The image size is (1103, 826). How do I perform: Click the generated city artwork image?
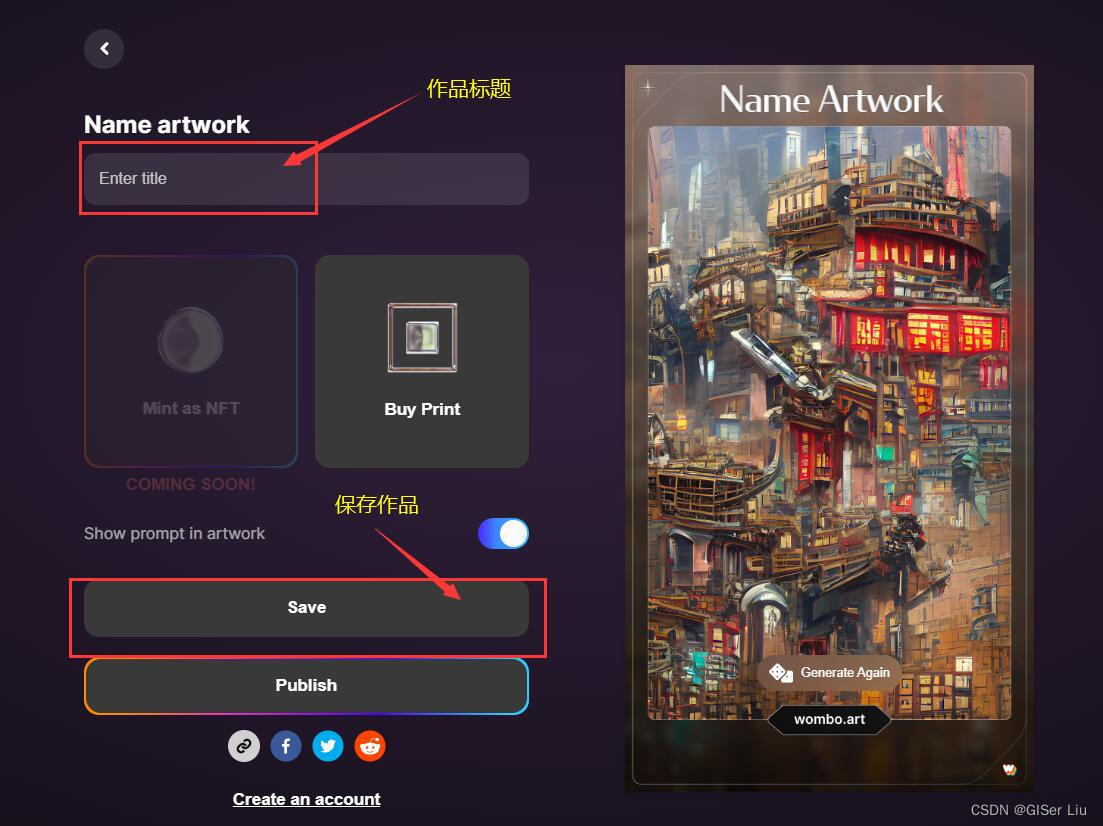click(x=829, y=422)
